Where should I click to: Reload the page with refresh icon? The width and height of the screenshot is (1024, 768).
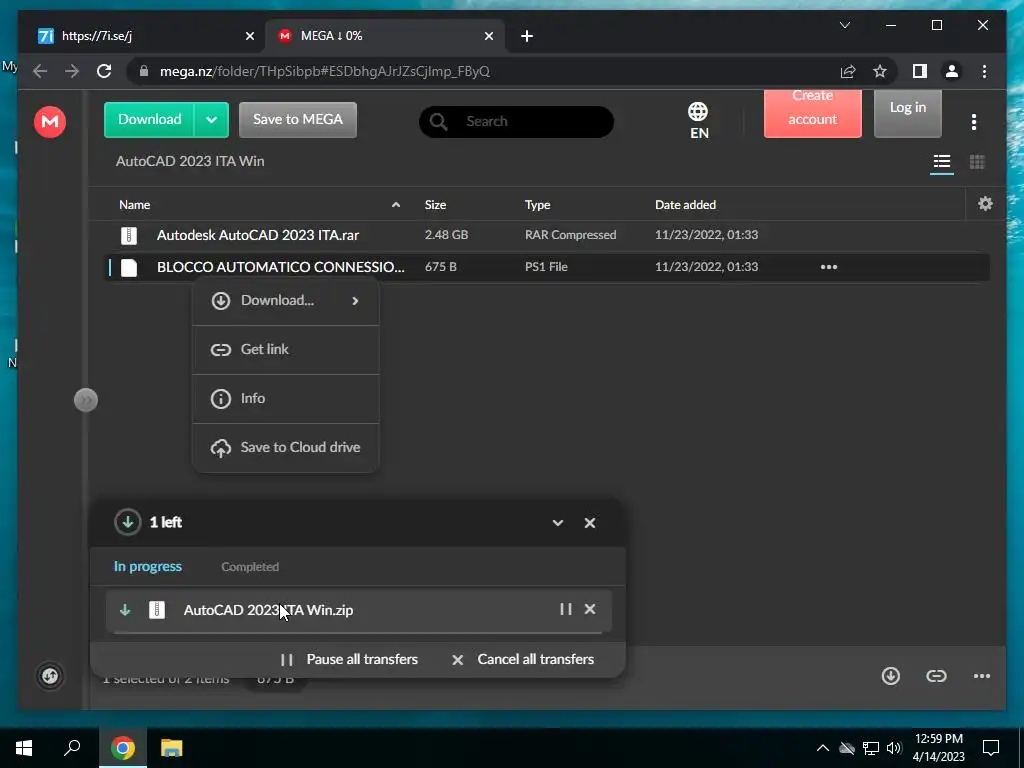pyautogui.click(x=104, y=71)
